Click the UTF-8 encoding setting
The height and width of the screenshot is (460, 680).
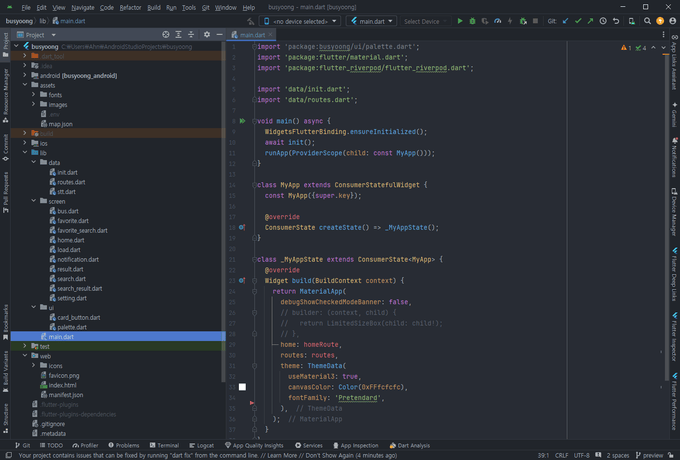click(x=582, y=455)
